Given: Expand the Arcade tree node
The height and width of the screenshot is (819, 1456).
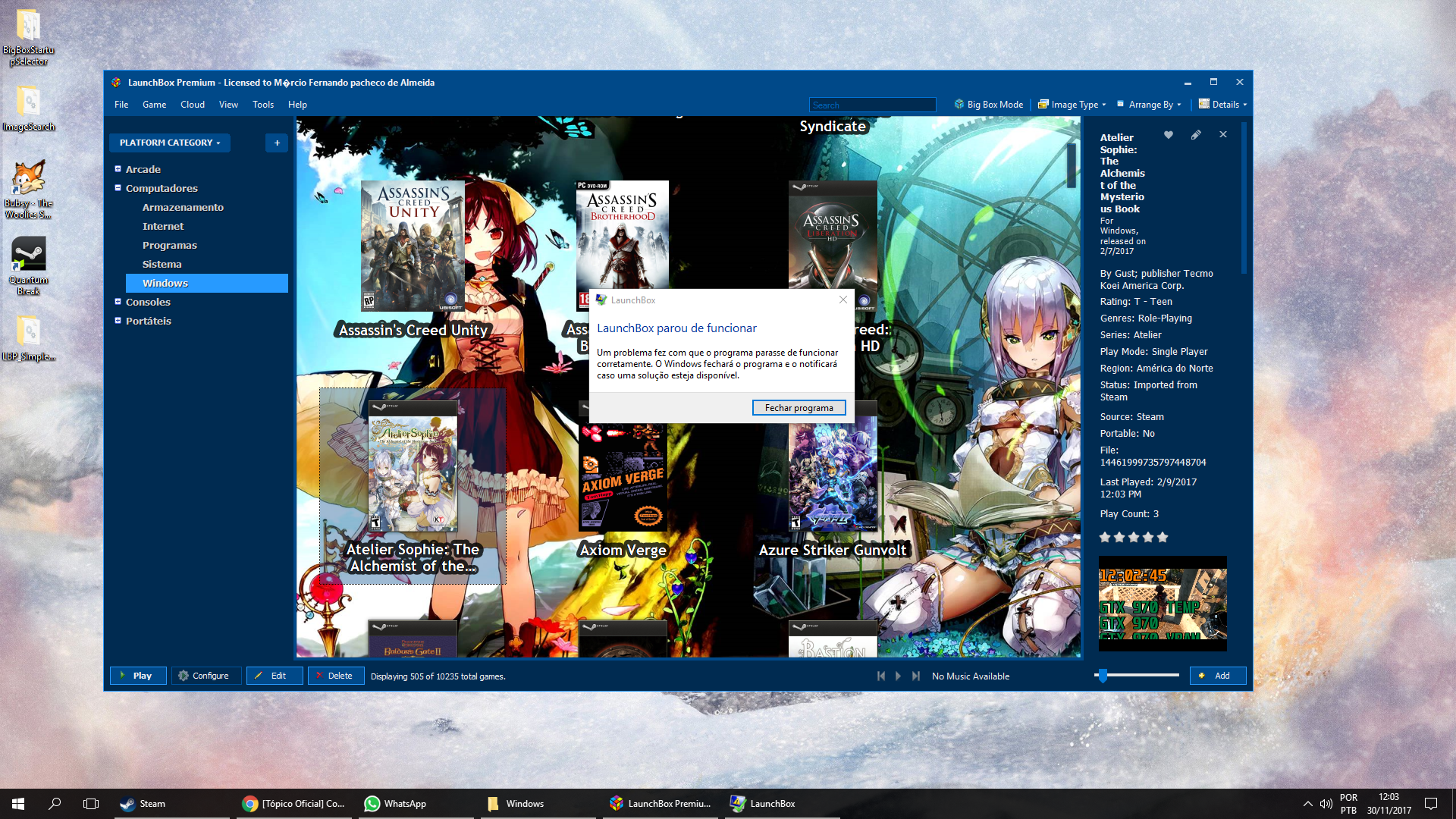Looking at the screenshot, I should tap(118, 169).
